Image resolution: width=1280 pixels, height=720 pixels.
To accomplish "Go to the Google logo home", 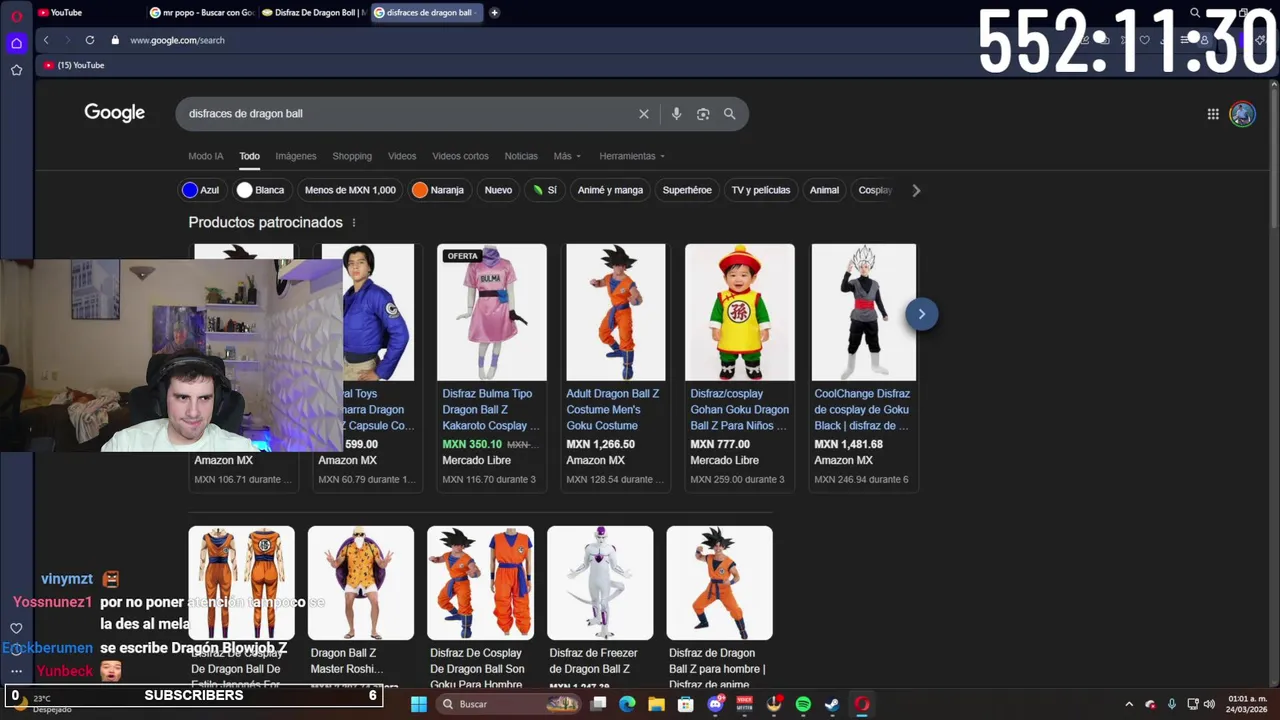I will [115, 113].
